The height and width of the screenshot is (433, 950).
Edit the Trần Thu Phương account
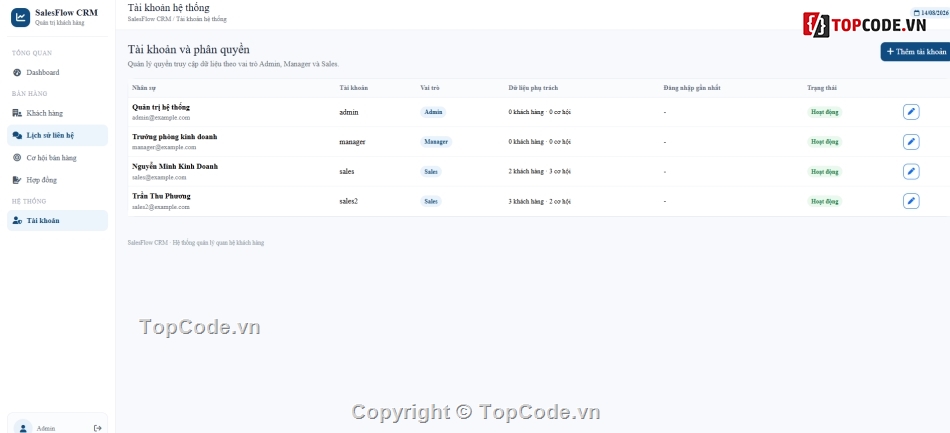coord(911,201)
